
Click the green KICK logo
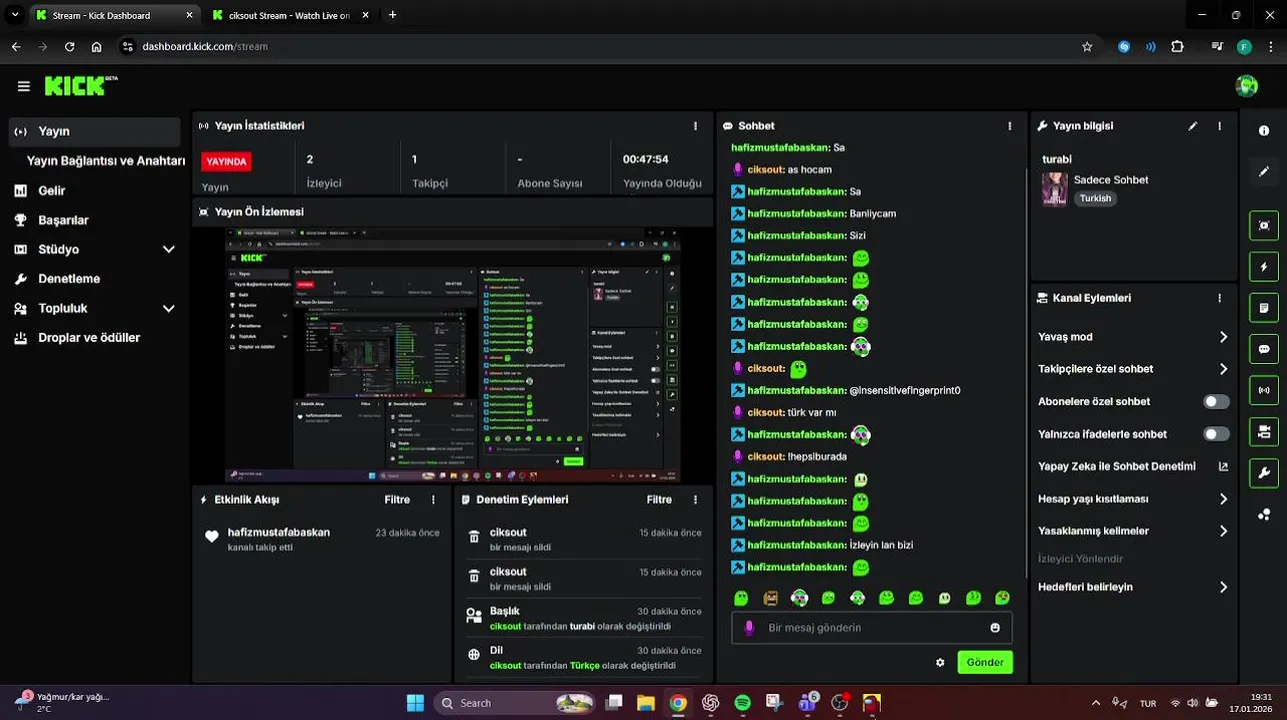80,86
